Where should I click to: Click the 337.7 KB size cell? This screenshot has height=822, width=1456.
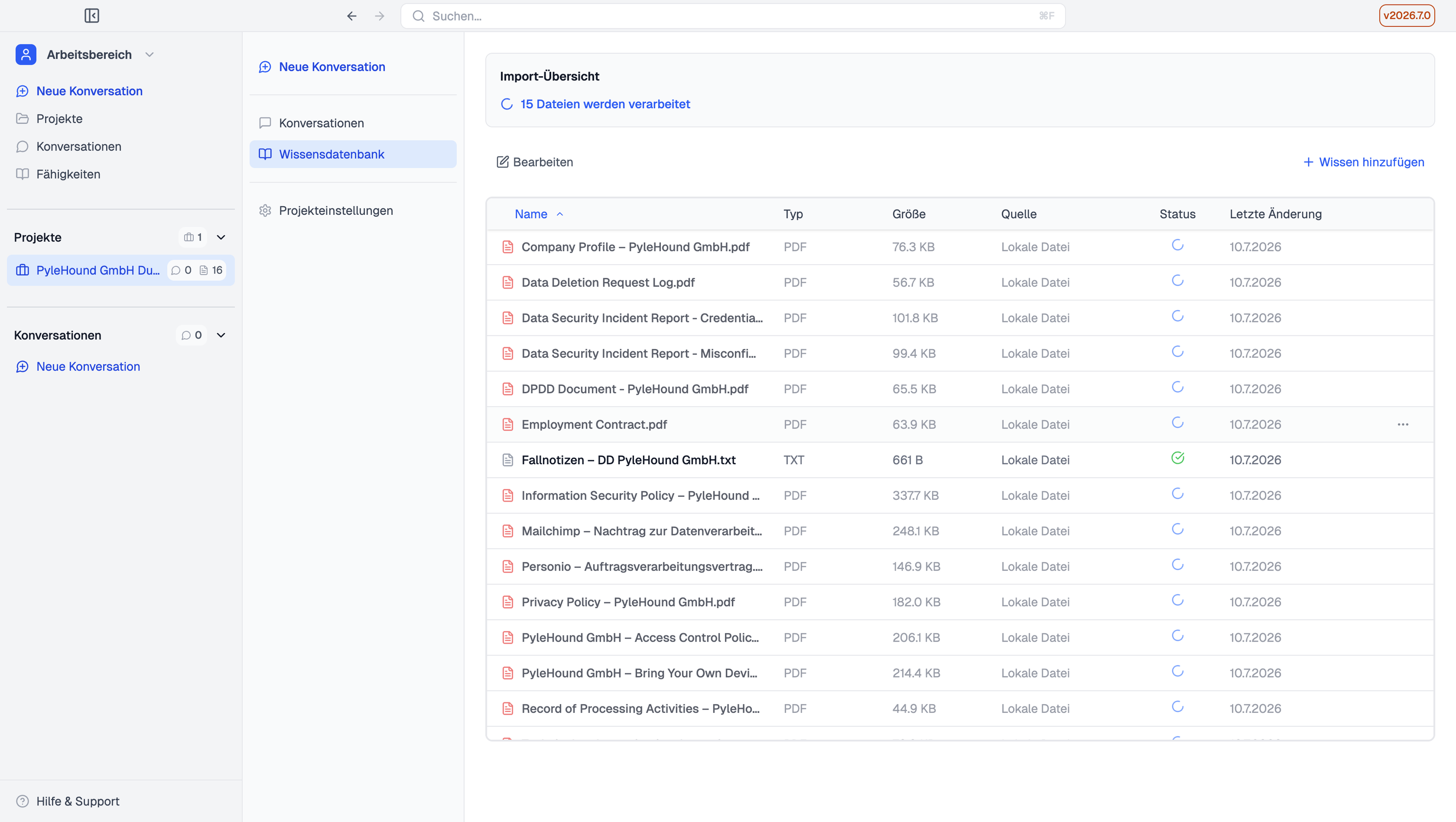coord(915,495)
